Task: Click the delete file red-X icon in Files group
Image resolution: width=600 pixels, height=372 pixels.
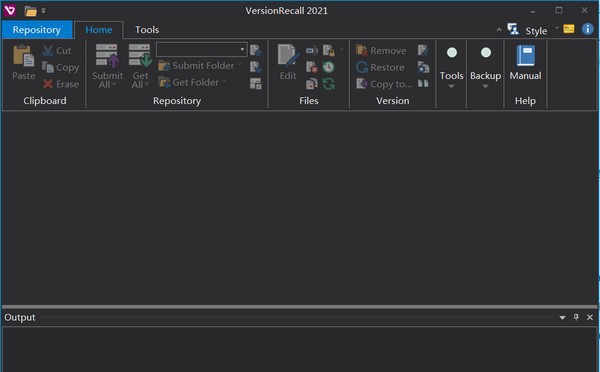Action: tap(311, 67)
